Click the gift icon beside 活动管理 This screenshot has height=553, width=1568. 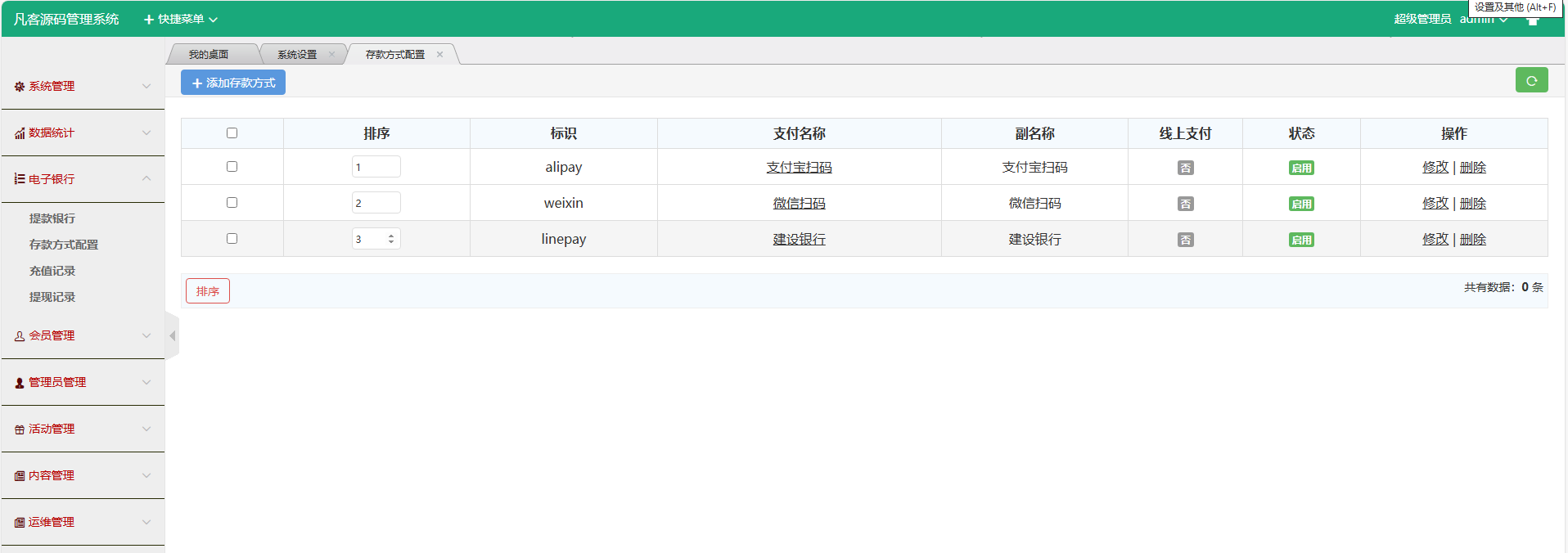click(x=20, y=429)
